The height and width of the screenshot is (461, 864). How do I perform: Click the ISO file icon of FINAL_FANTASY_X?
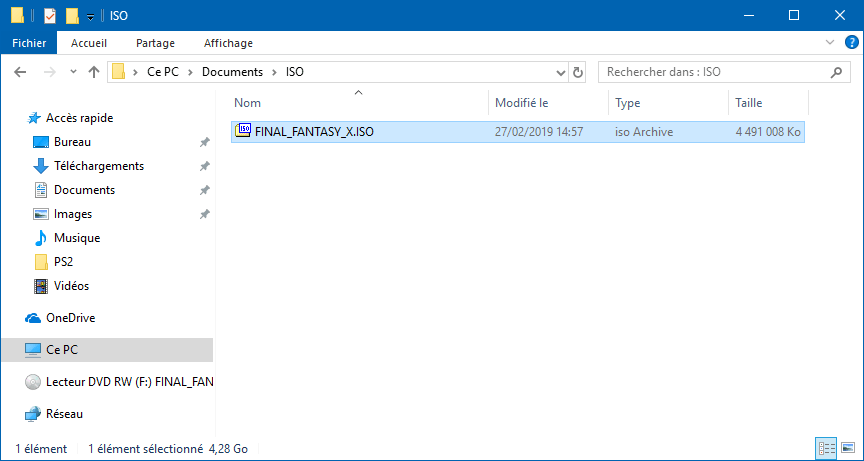tap(243, 131)
